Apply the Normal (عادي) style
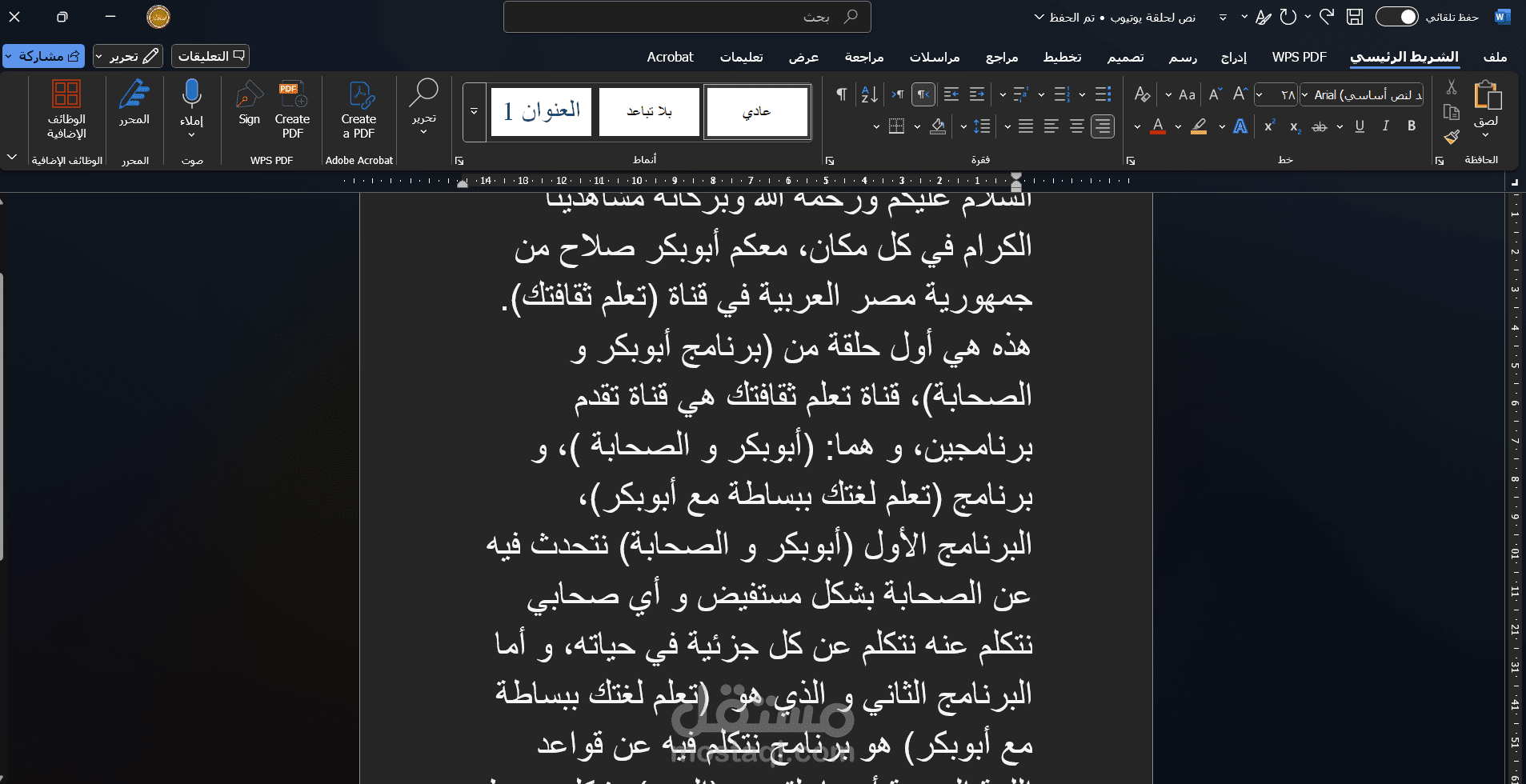Image resolution: width=1526 pixels, height=784 pixels. point(757,112)
